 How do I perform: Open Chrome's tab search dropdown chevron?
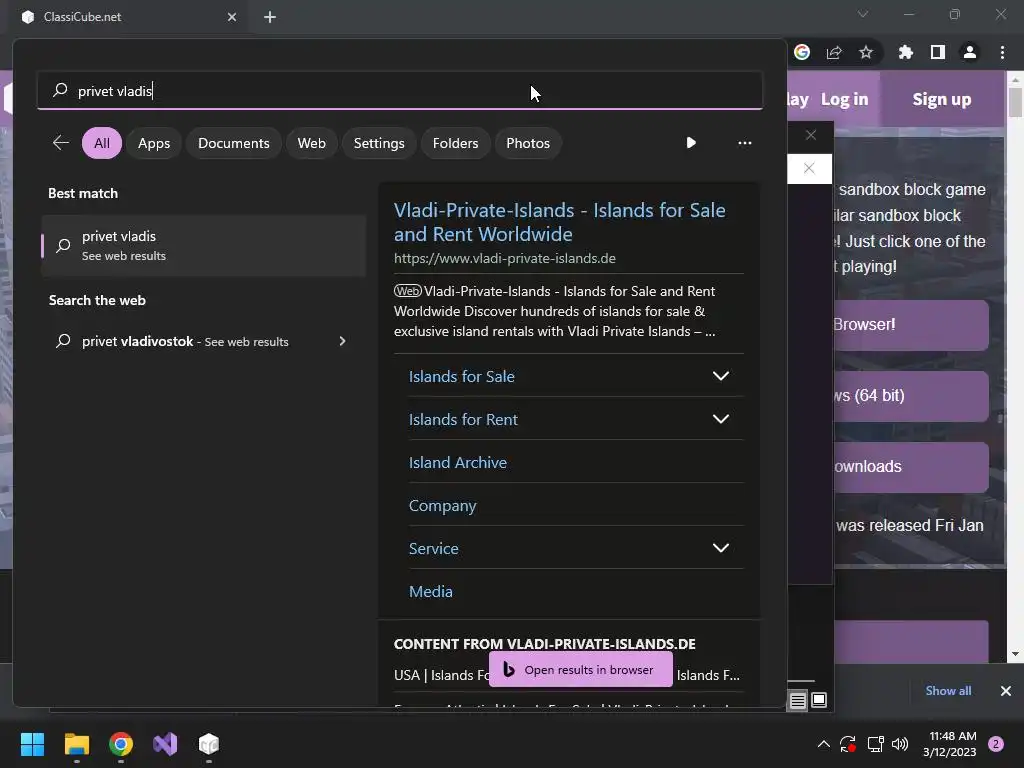[863, 14]
